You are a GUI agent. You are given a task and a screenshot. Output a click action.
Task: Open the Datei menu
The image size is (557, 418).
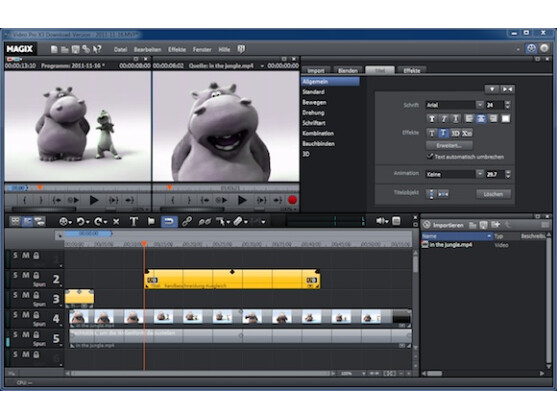click(120, 50)
